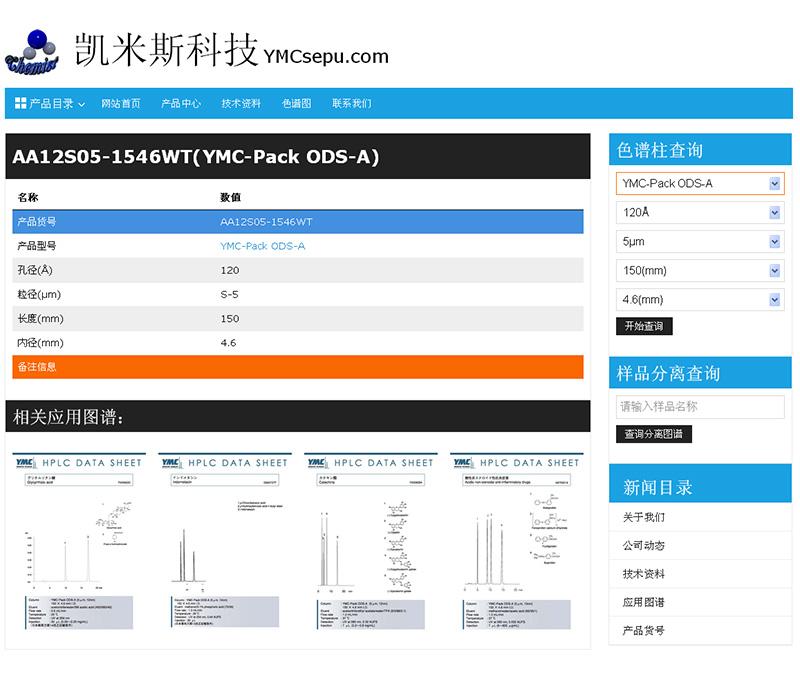Open 技术资料 navigation item

(x=241, y=104)
